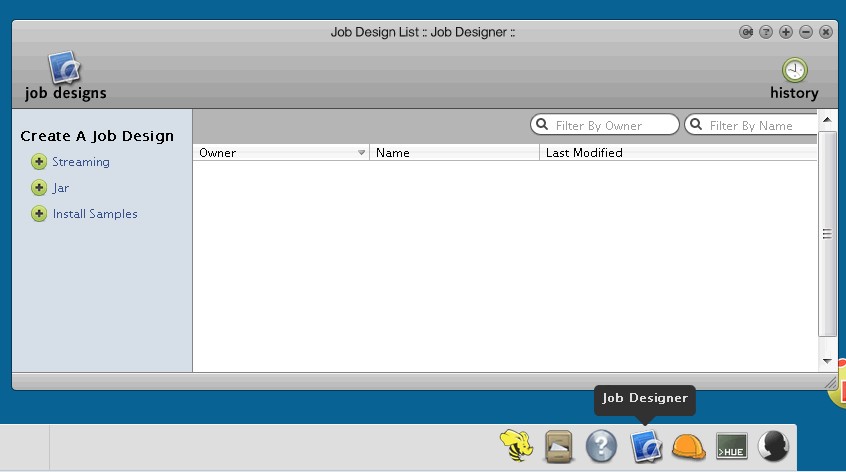
Task: Sort by Last Modified column header
Action: click(x=678, y=153)
